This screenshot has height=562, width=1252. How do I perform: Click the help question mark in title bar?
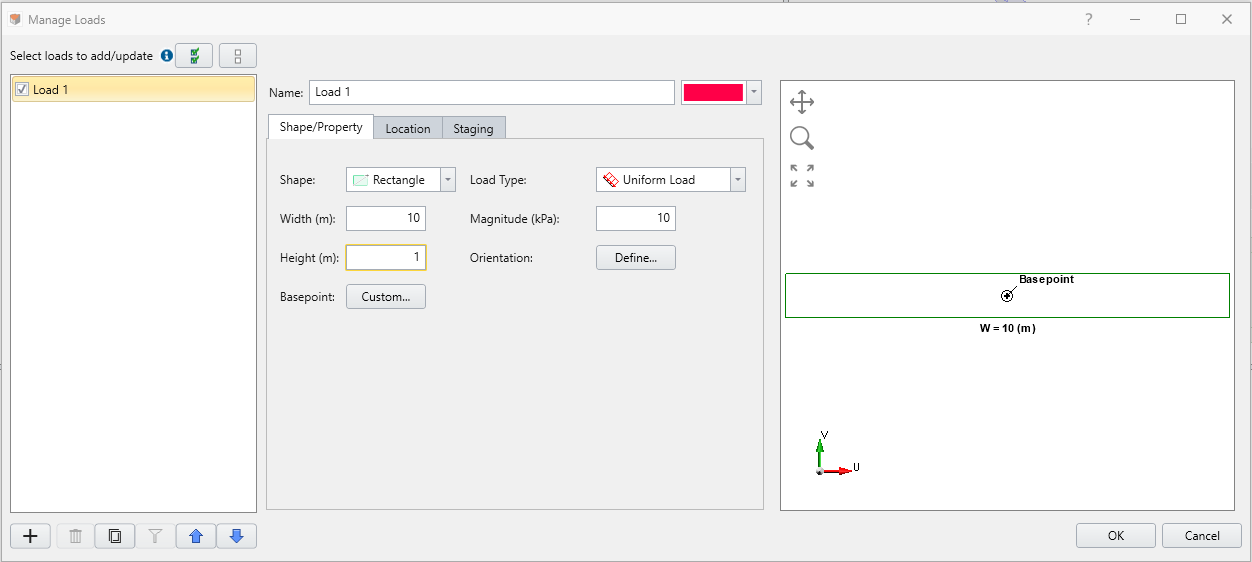[1089, 19]
